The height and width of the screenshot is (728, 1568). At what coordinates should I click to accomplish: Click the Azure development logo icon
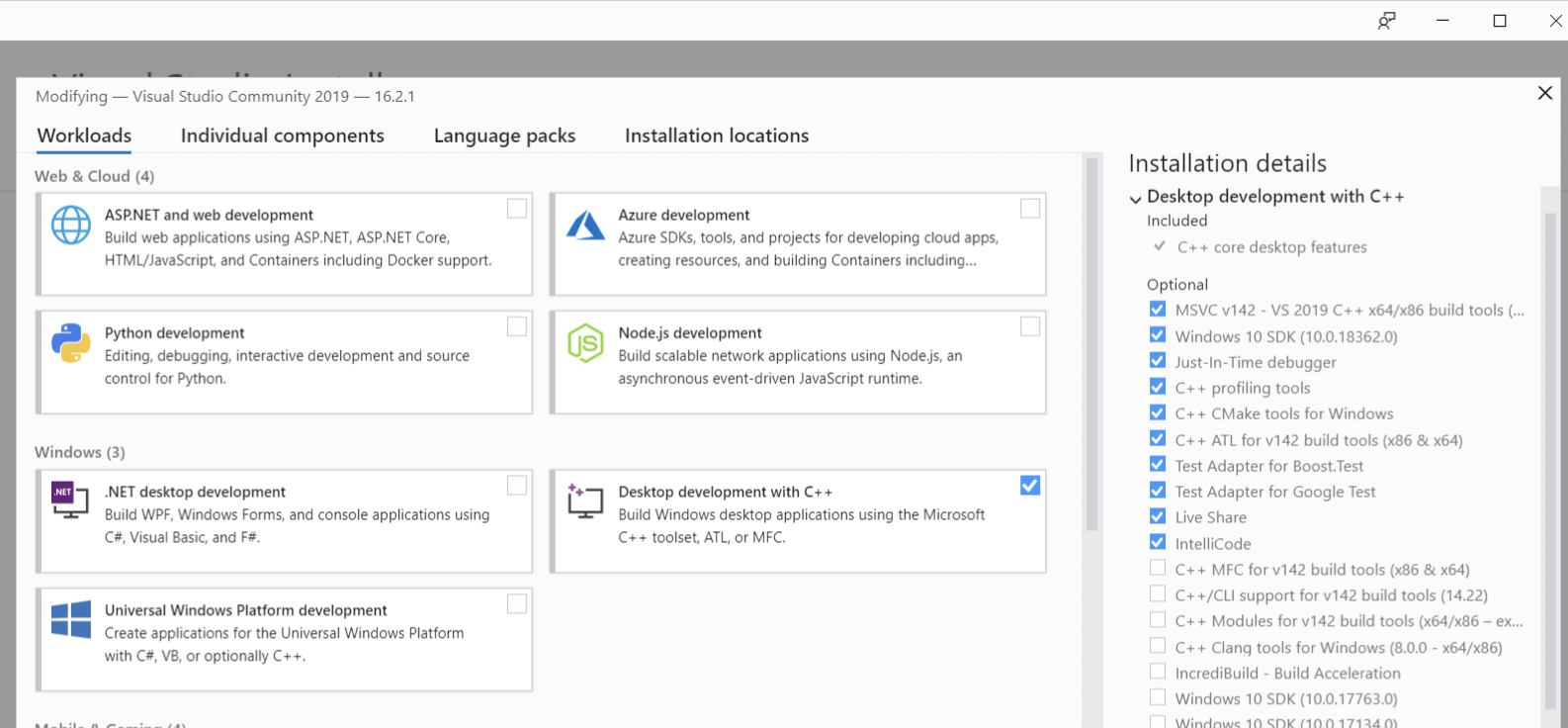(585, 226)
